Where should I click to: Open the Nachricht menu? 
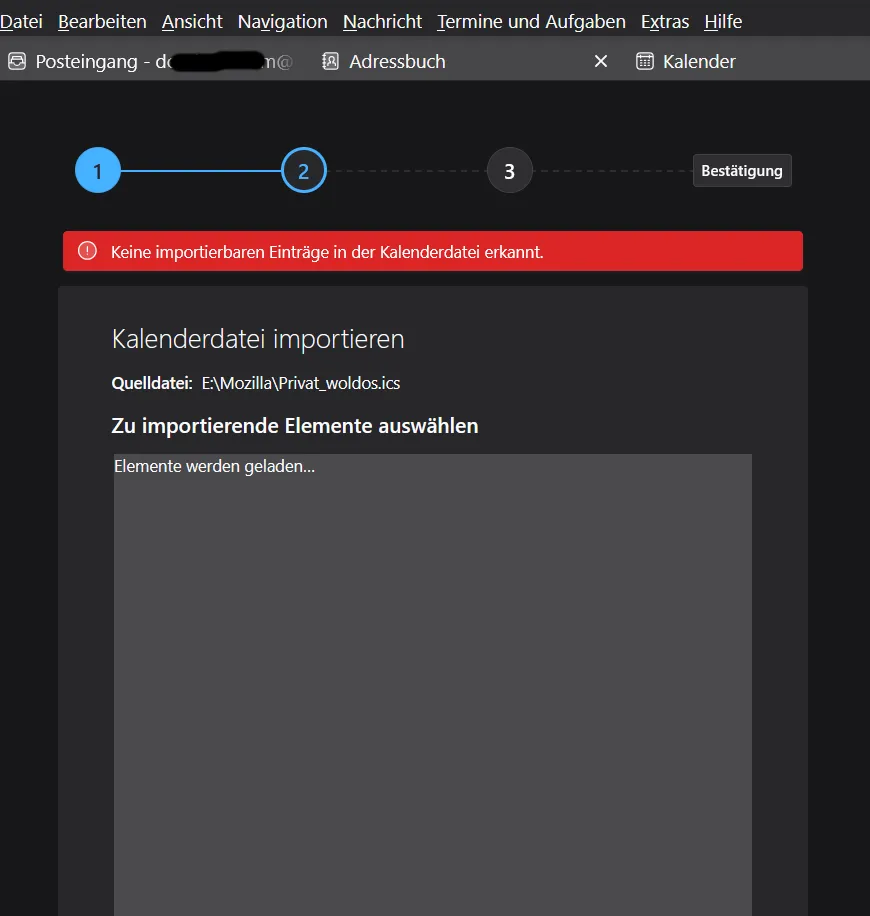(x=382, y=22)
